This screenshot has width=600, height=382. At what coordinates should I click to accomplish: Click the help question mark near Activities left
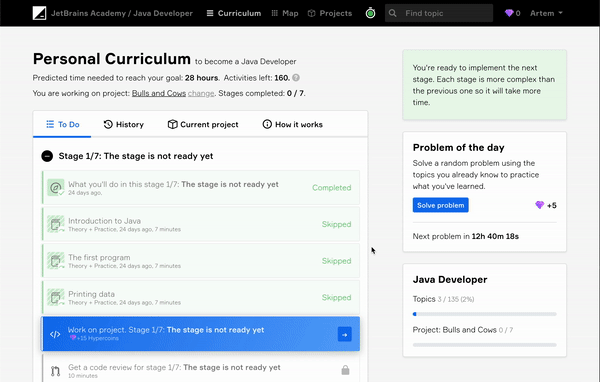296,78
